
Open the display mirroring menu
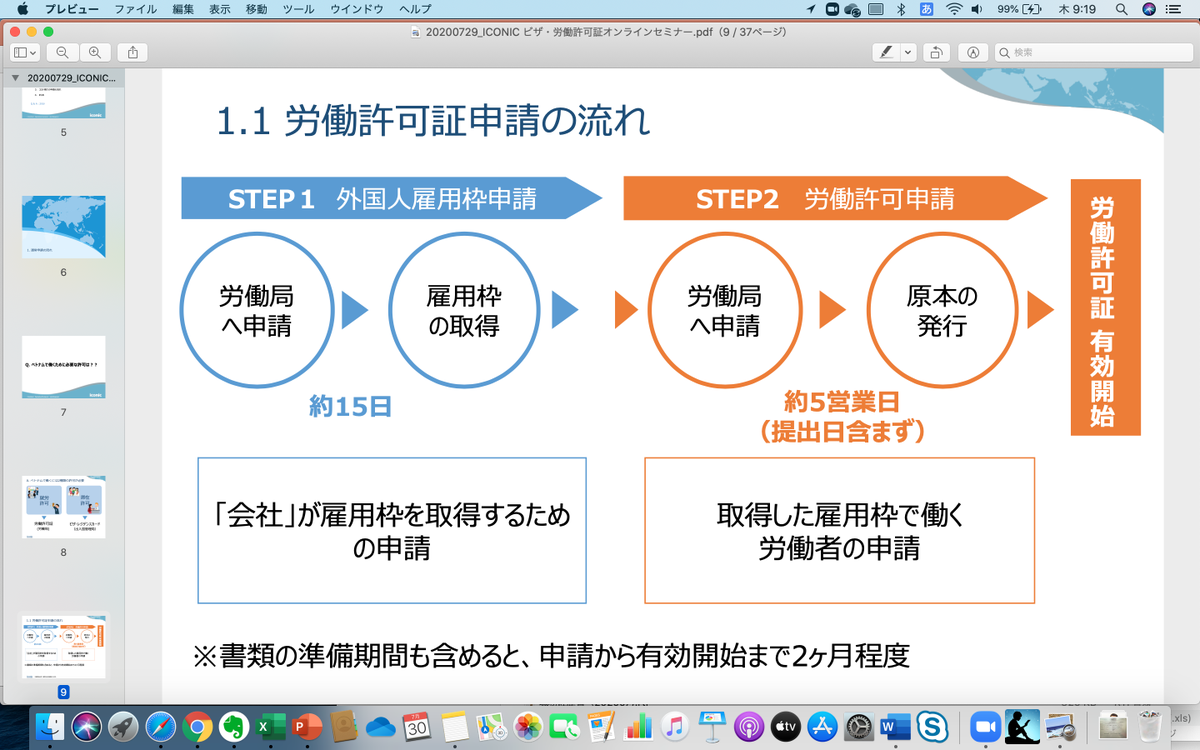875,9
